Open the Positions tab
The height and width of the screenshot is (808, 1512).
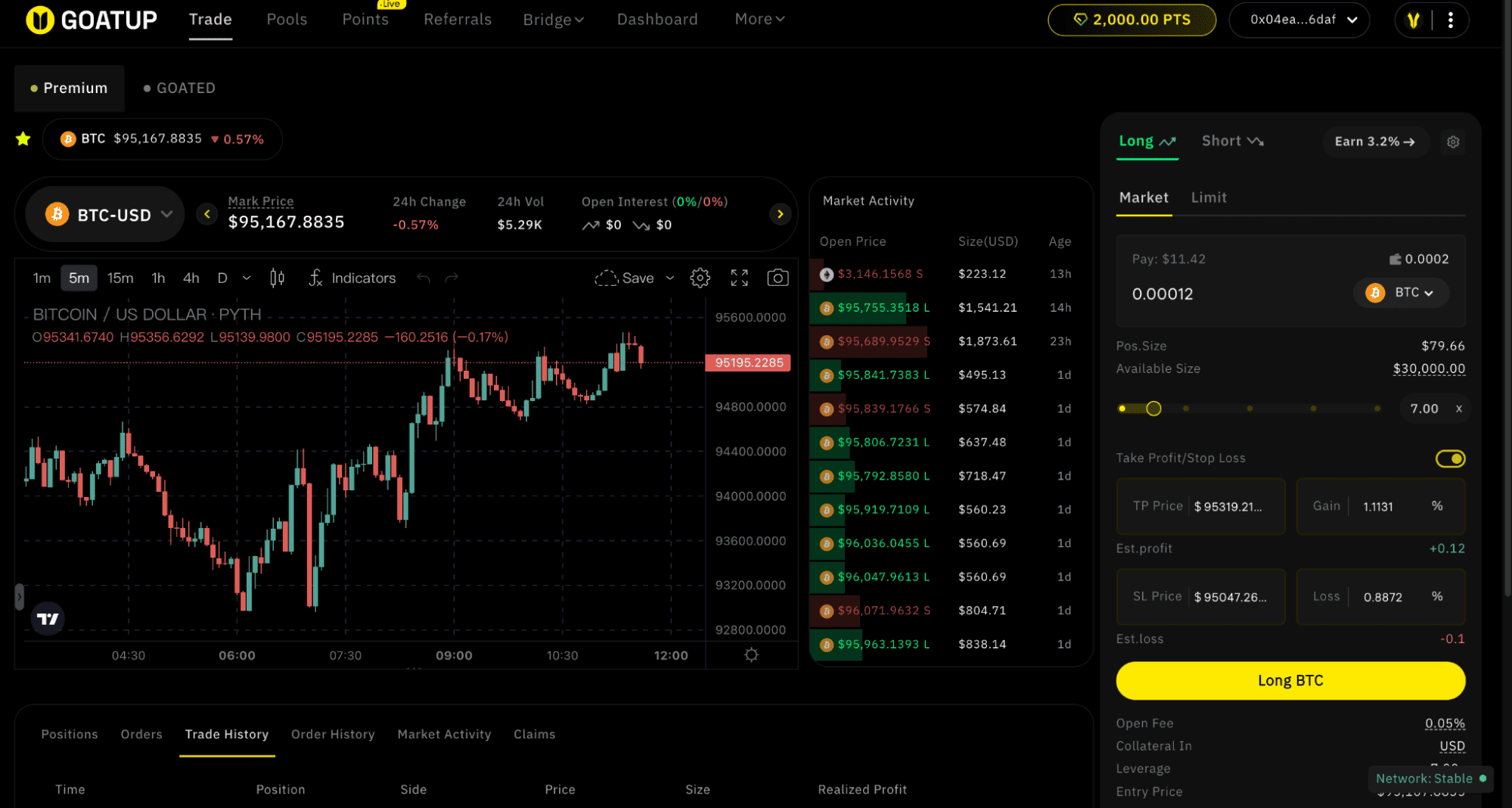(x=69, y=734)
